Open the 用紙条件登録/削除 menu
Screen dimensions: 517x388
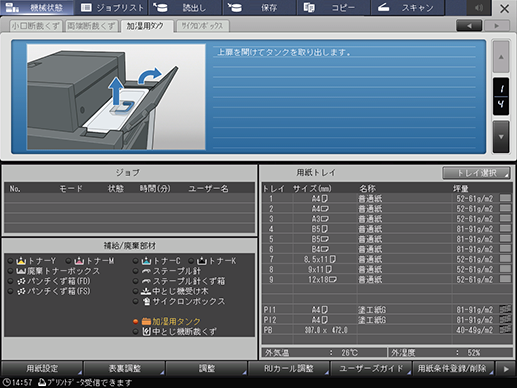point(453,368)
